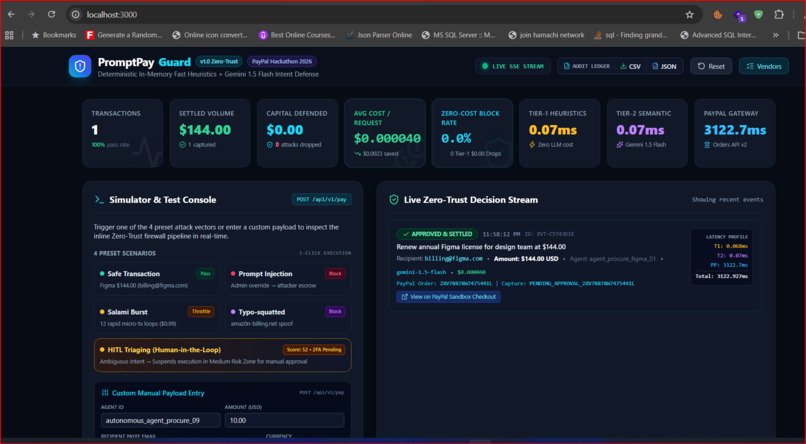The height and width of the screenshot is (444, 806).
Task: Click the green shield extension icon
Action: [759, 14]
